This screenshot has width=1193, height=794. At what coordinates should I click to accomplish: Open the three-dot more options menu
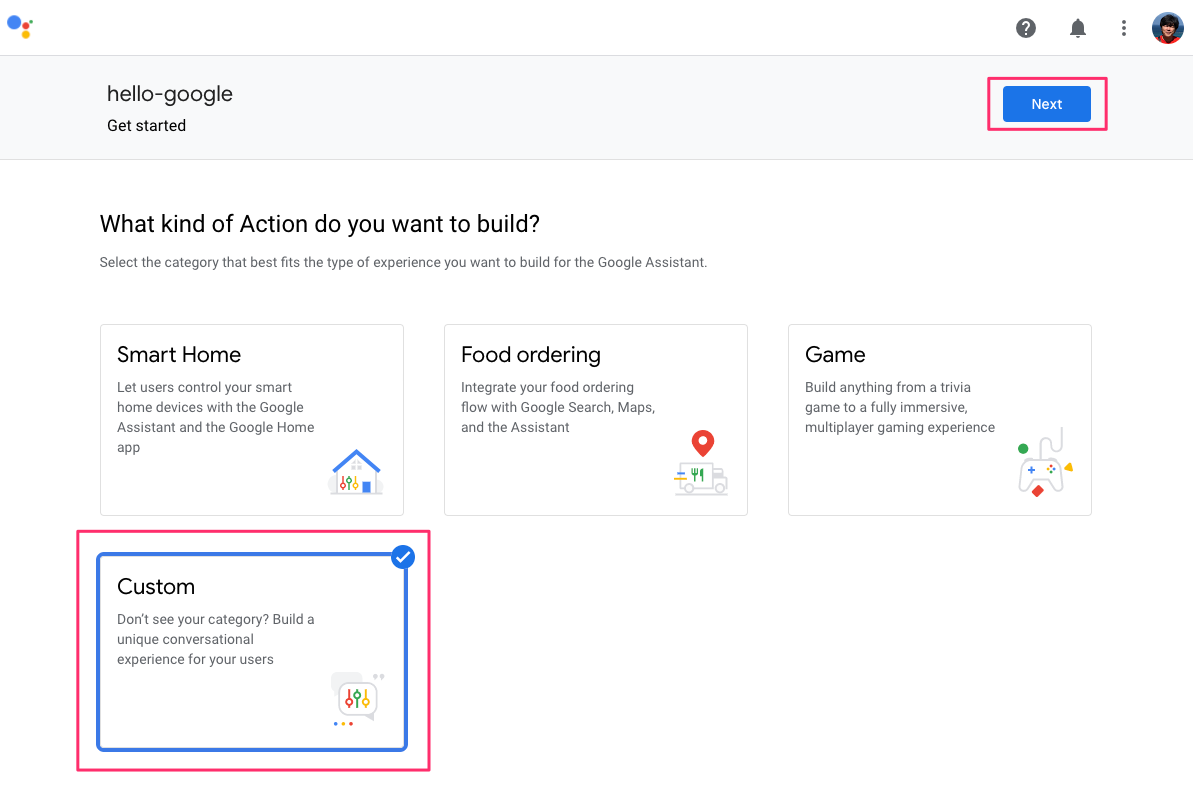[1124, 28]
